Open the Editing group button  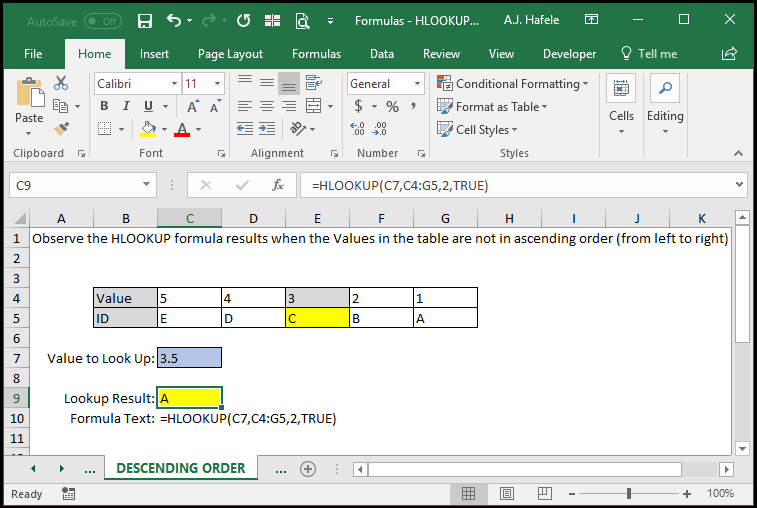click(x=665, y=105)
